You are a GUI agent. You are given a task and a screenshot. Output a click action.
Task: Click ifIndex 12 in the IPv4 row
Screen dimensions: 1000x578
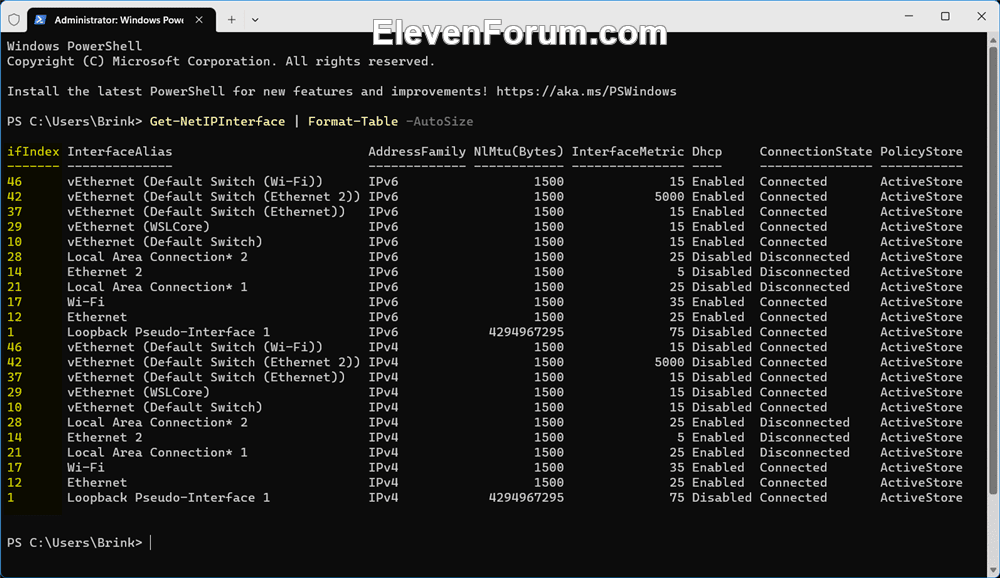15,482
